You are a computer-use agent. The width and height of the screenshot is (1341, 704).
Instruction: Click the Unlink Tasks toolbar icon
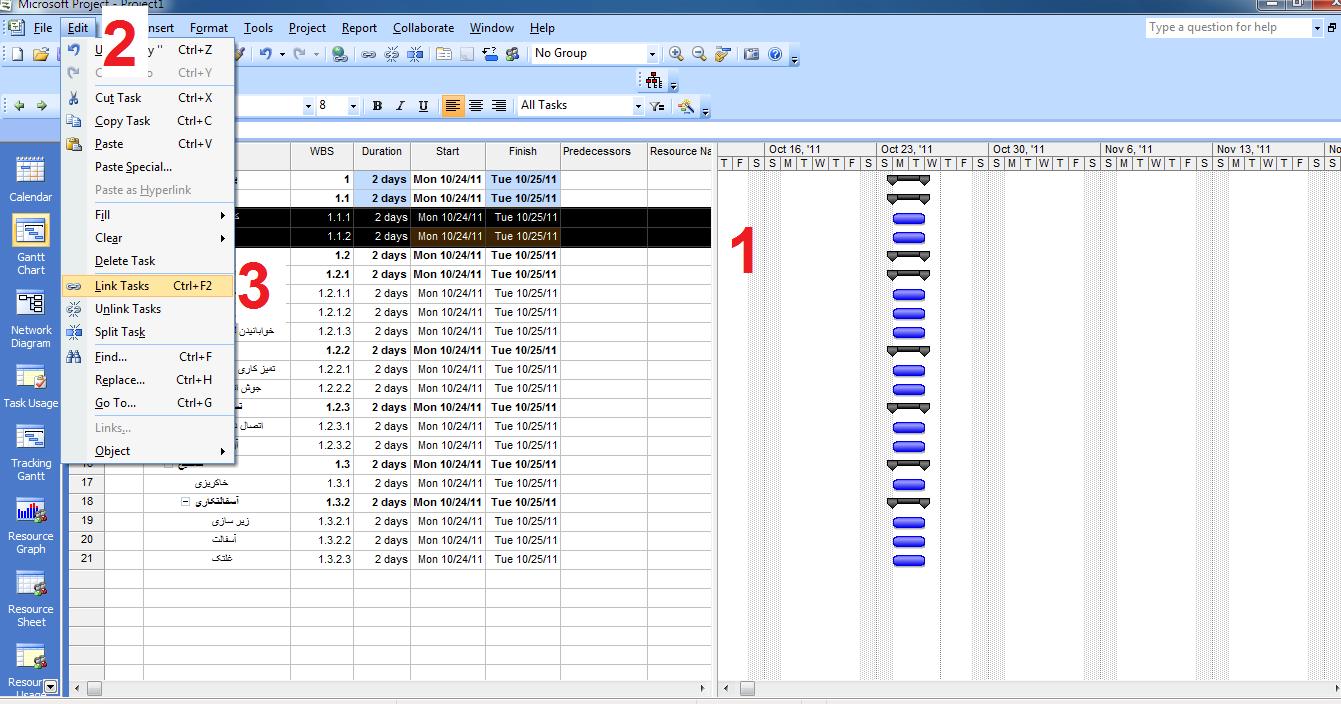click(391, 54)
